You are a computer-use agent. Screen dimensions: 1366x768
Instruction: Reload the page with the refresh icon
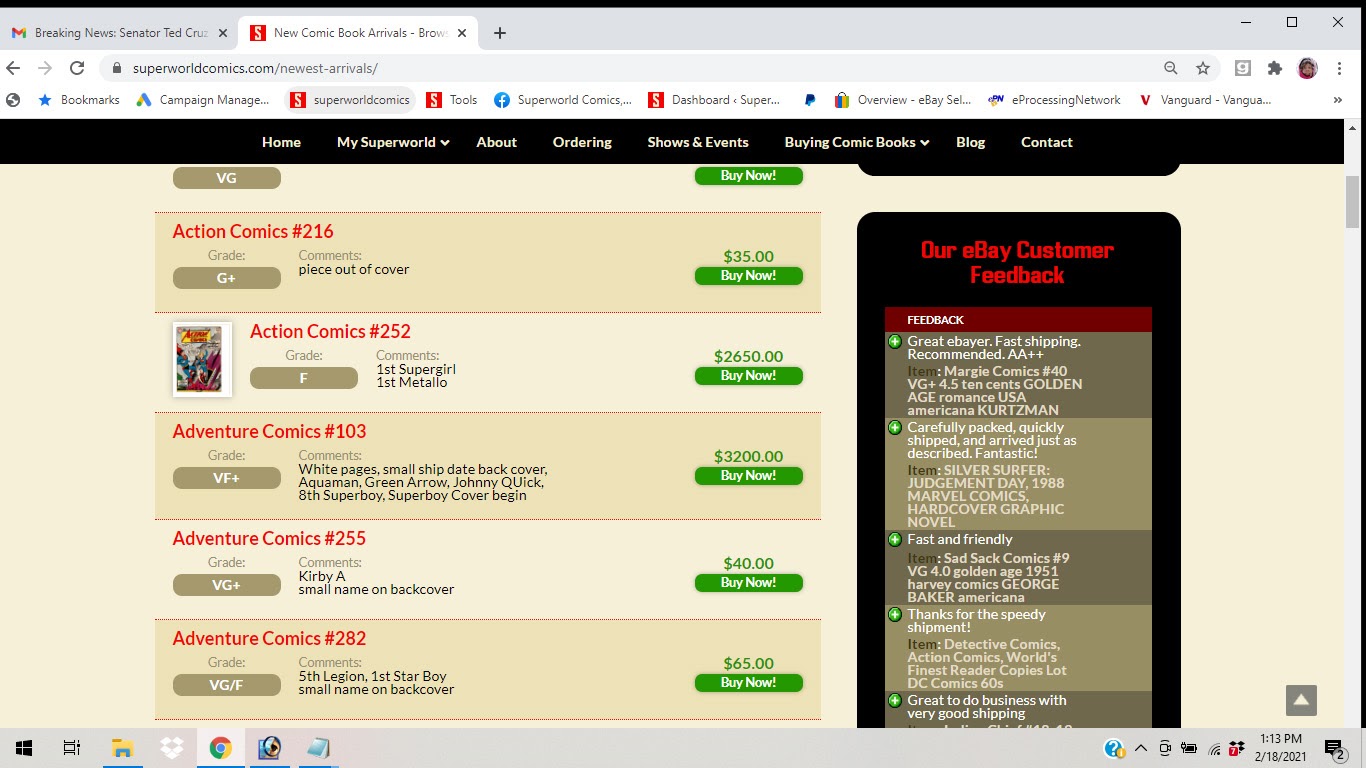pos(77,68)
